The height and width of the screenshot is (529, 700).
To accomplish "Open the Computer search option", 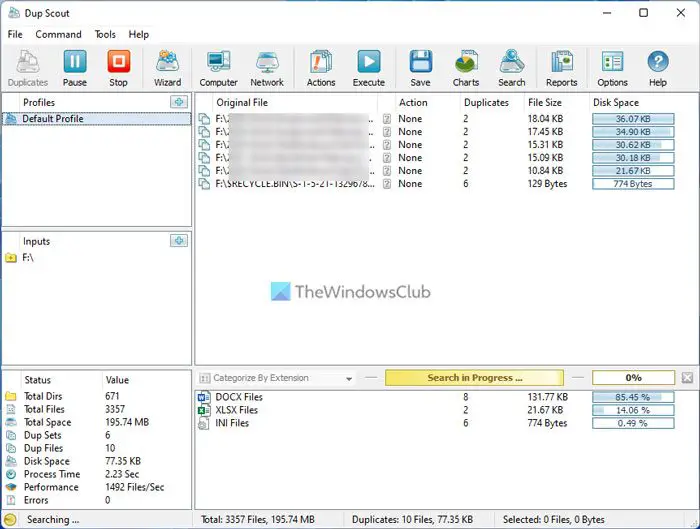I will (x=218, y=68).
